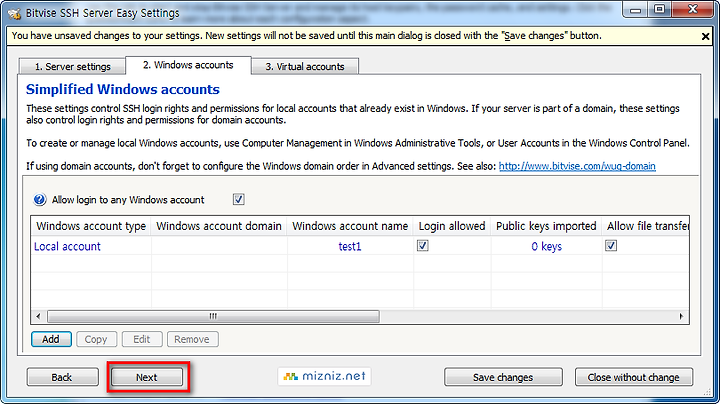Switch to 1. Server settings tab
The height and width of the screenshot is (404, 720).
tap(73, 67)
